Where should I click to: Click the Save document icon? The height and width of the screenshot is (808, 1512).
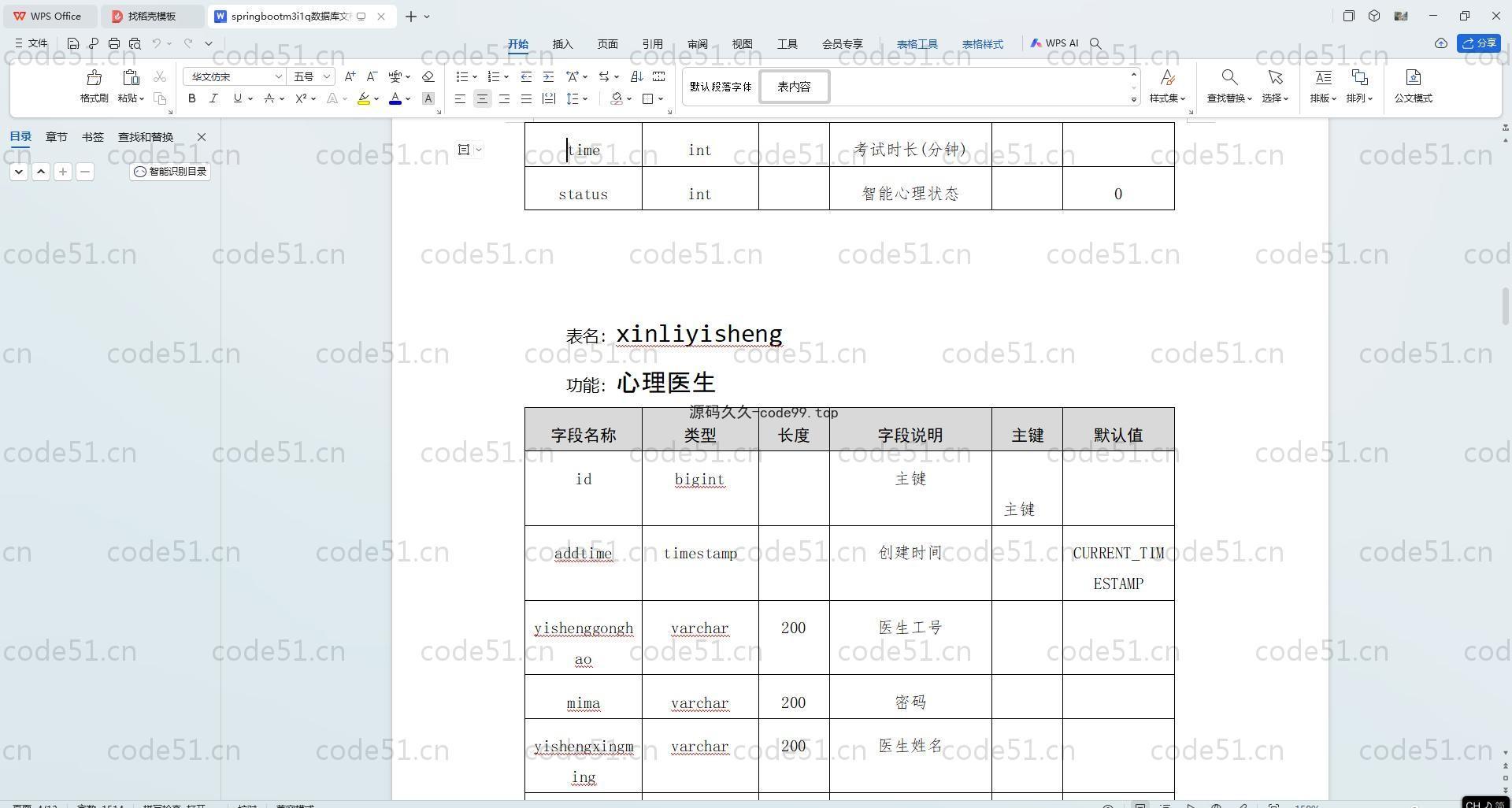pyautogui.click(x=72, y=43)
